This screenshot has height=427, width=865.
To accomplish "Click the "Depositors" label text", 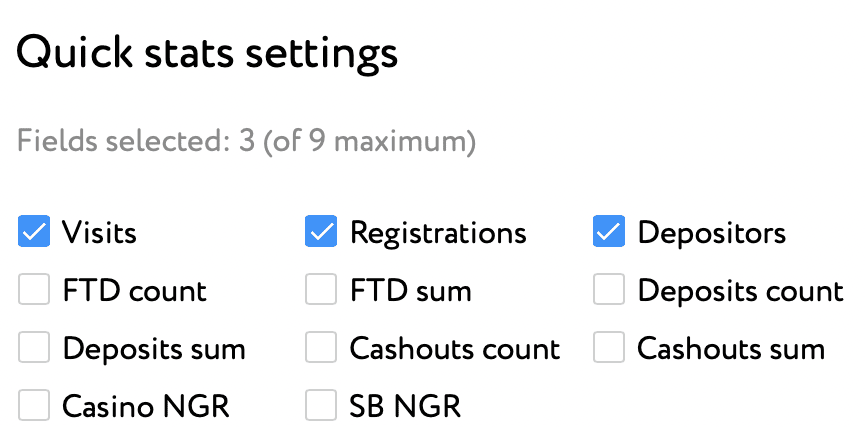I will tap(712, 233).
